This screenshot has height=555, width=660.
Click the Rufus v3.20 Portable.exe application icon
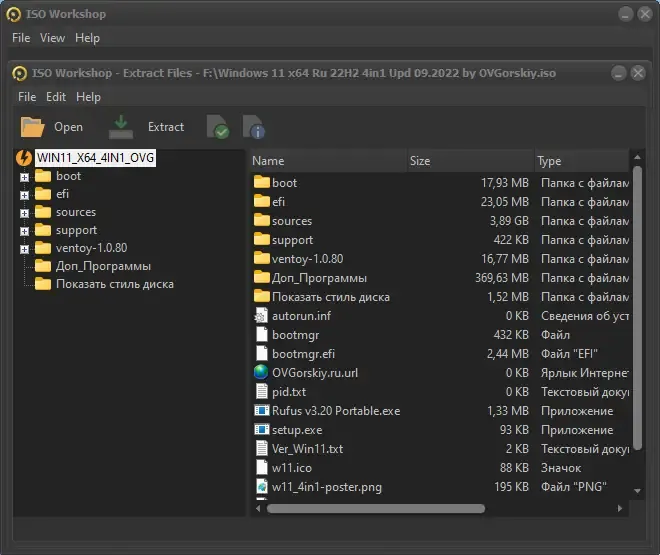click(261, 410)
